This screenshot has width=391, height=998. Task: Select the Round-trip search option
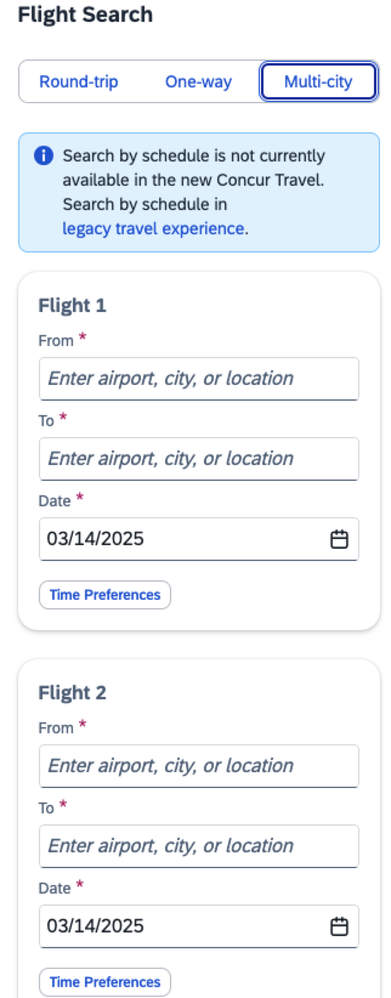click(x=79, y=81)
